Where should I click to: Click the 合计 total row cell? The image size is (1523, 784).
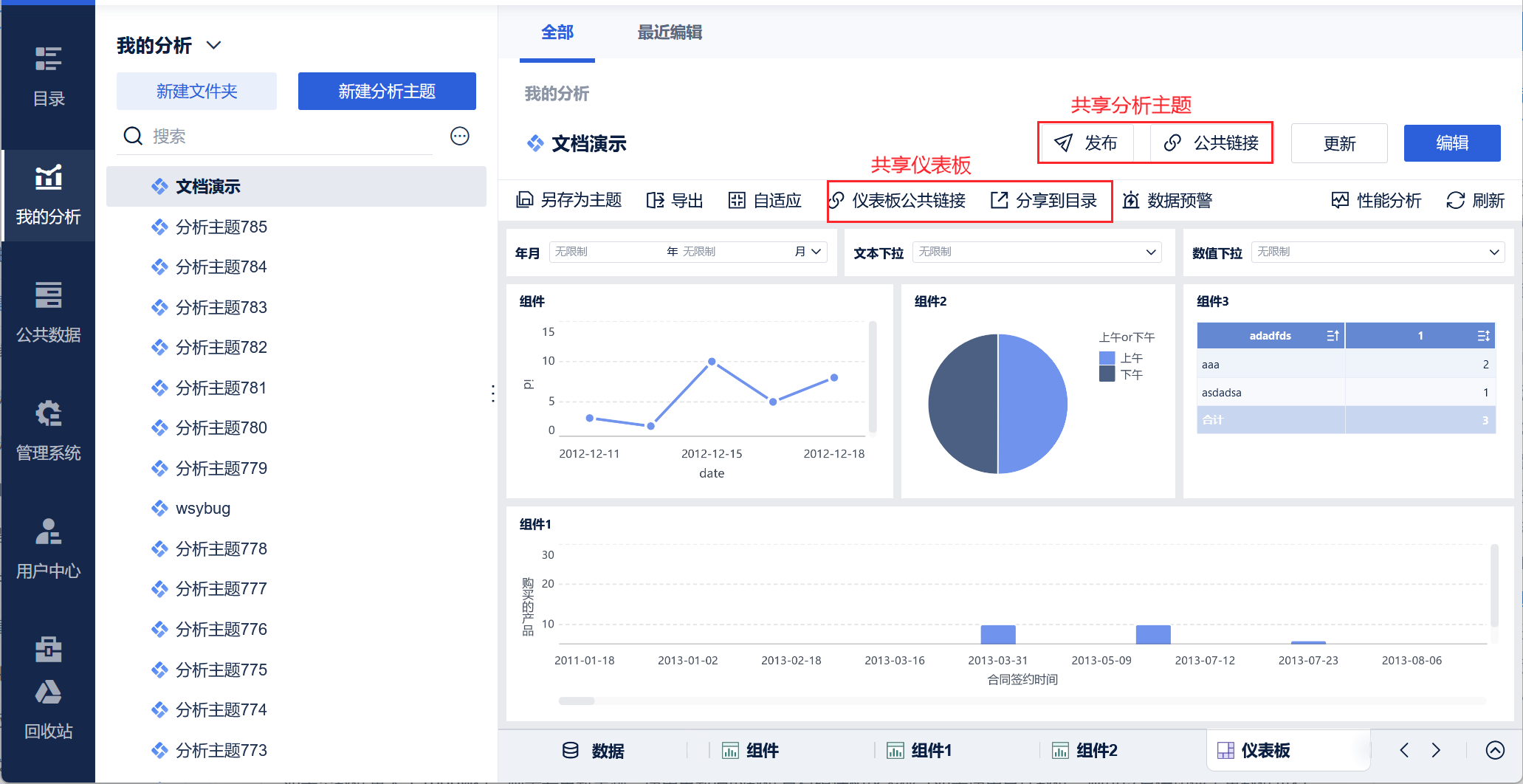pyautogui.click(x=1271, y=419)
